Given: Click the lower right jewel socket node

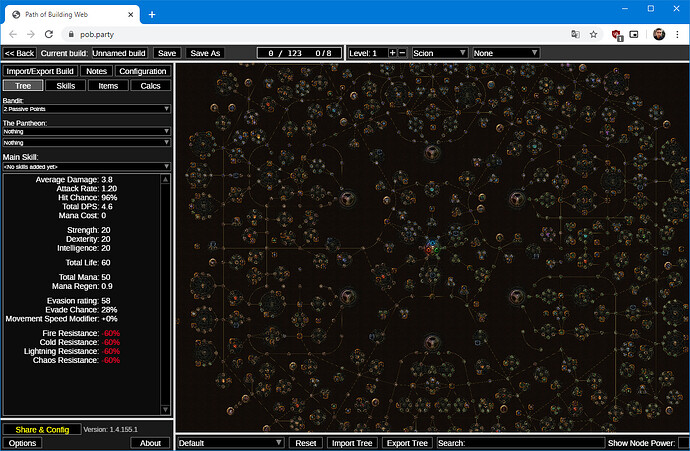Looking at the screenshot, I should [517, 296].
